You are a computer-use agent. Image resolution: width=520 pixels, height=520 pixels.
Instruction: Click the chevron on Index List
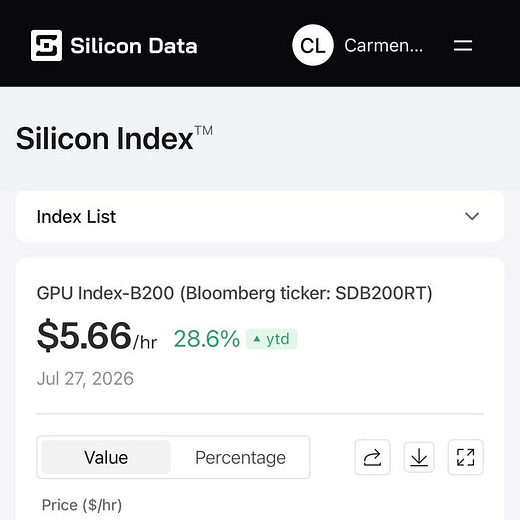pos(472,216)
